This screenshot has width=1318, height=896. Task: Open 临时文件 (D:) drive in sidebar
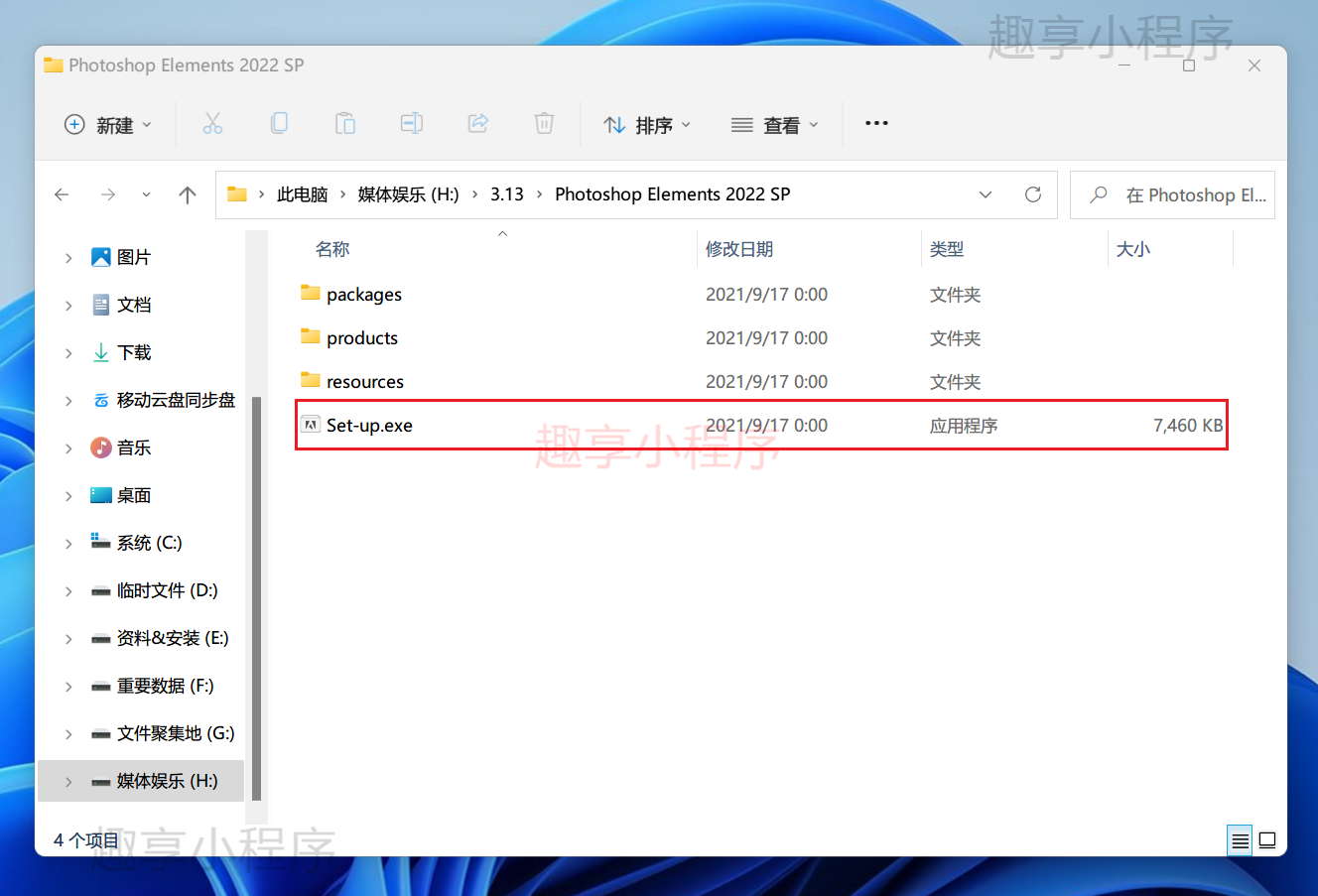167,590
